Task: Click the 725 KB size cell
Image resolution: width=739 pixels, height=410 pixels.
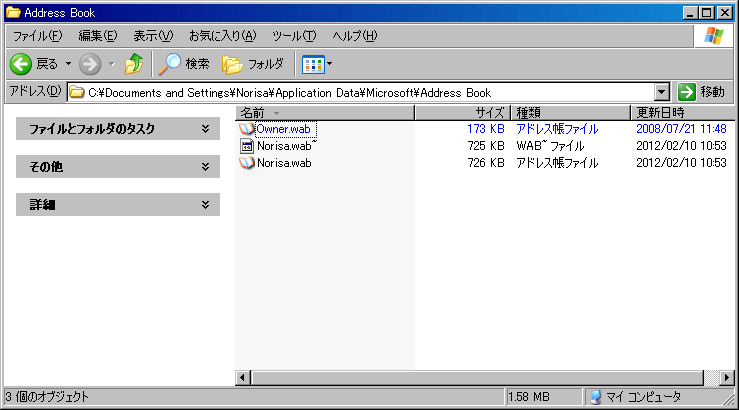Action: point(486,146)
